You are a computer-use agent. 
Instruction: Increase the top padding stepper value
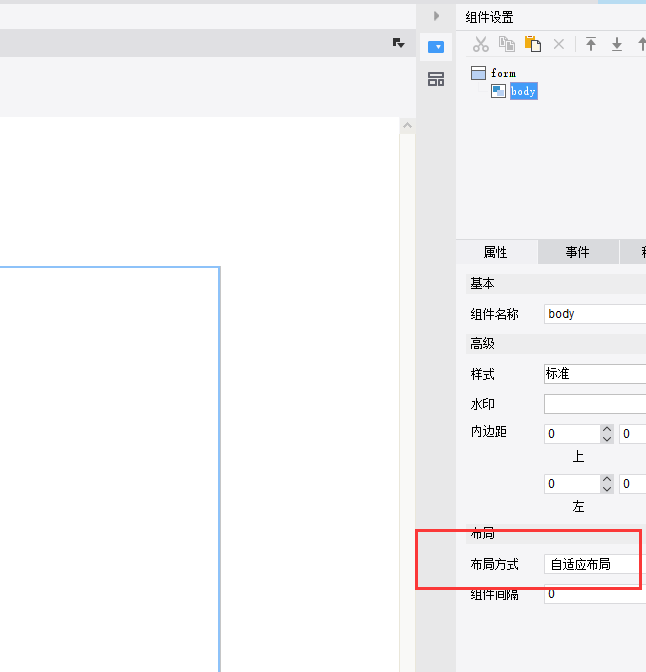pos(607,429)
